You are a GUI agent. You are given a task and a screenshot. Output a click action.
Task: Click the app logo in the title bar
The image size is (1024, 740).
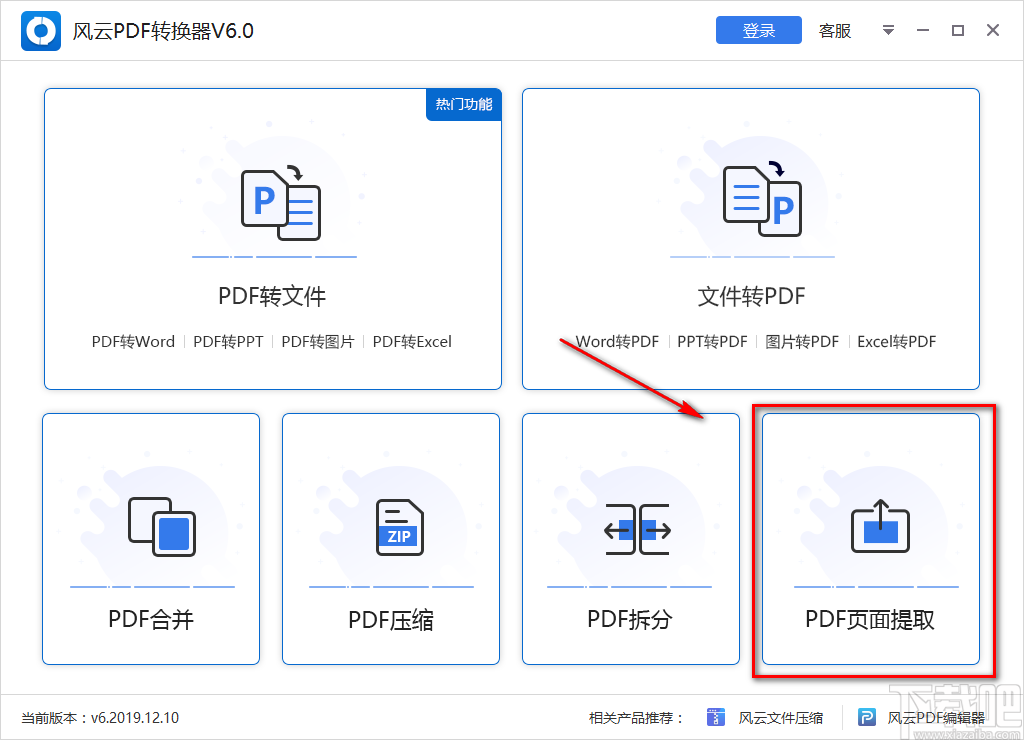click(x=39, y=30)
